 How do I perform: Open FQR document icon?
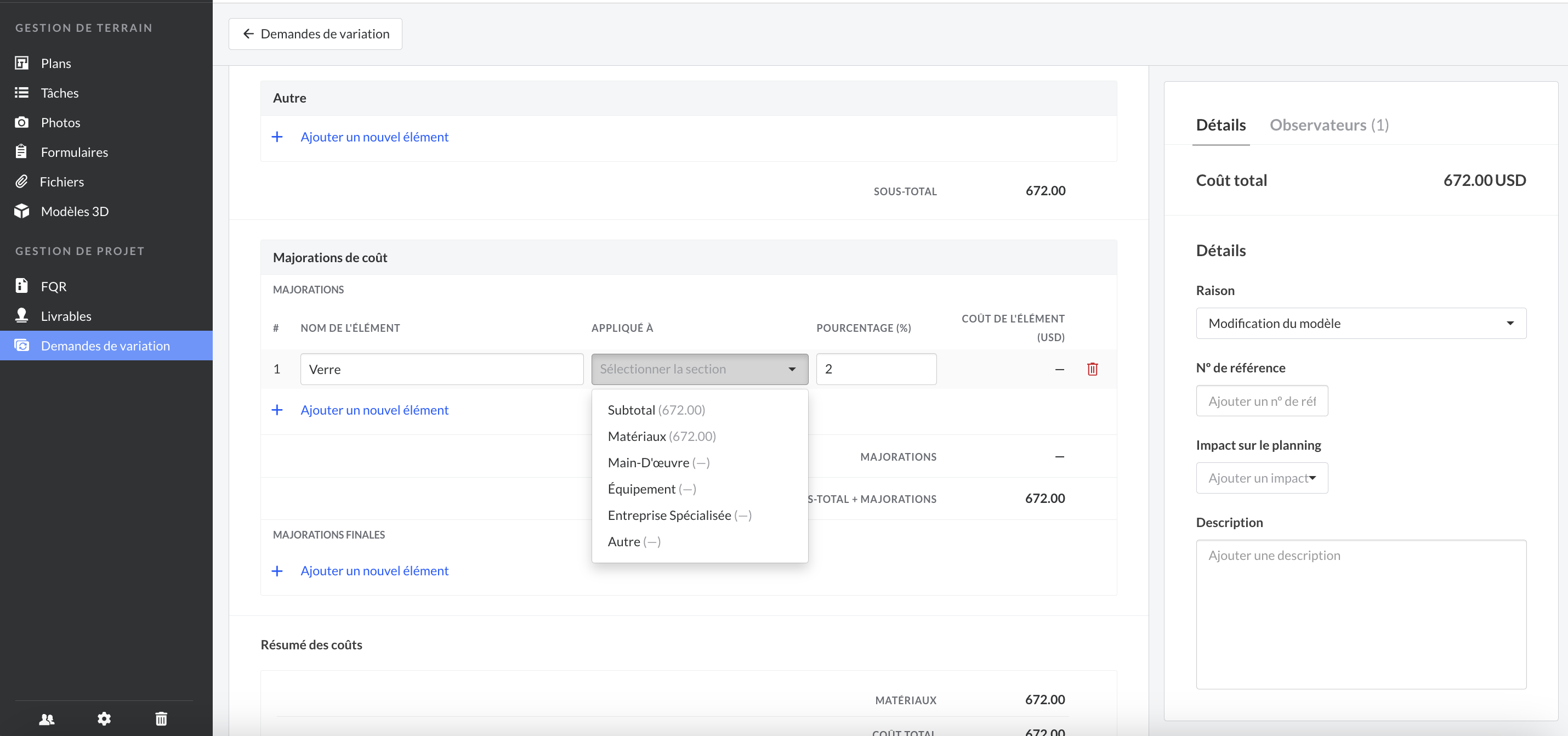tap(21, 286)
